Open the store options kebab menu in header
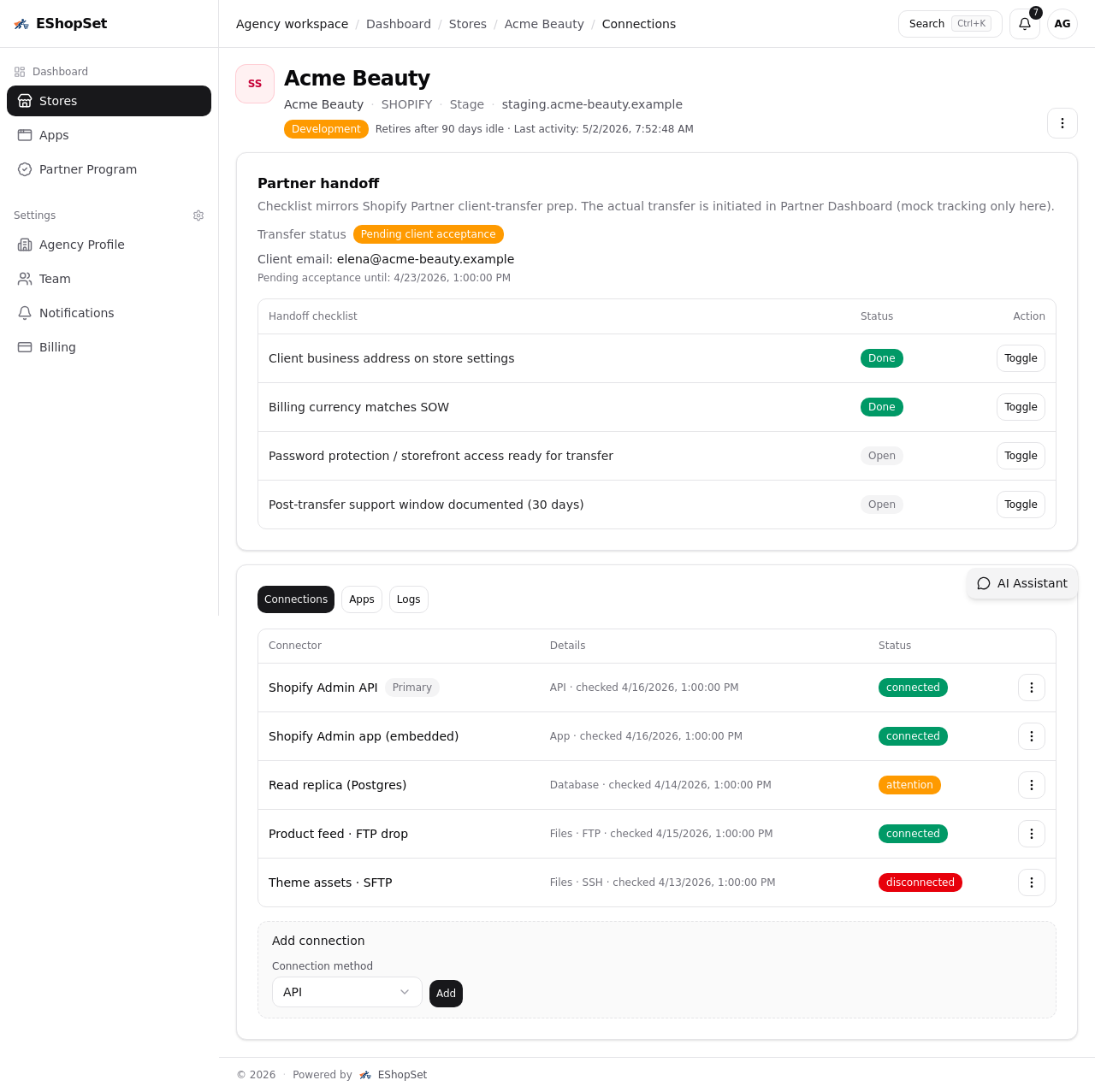The image size is (1095, 1092). coord(1062,123)
